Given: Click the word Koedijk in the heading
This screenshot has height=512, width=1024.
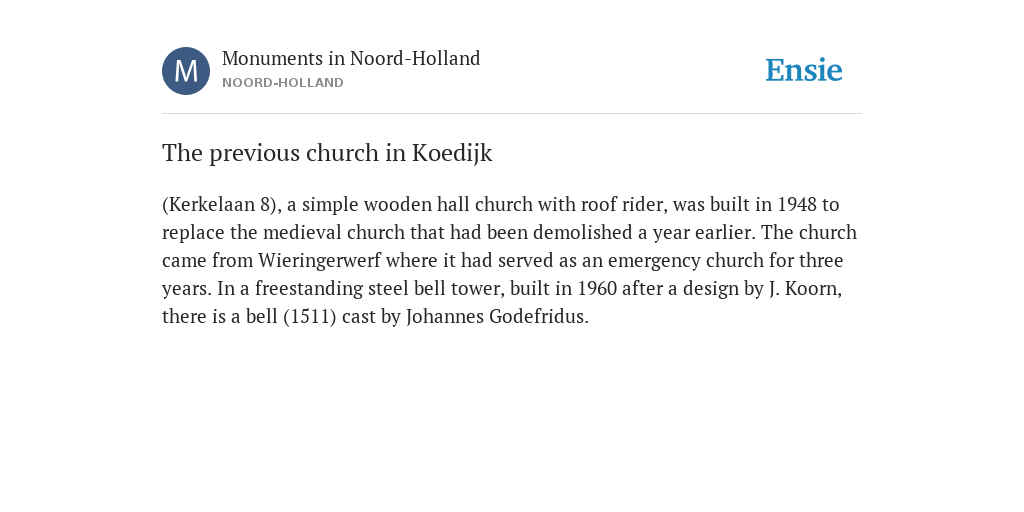Looking at the screenshot, I should coord(452,153).
